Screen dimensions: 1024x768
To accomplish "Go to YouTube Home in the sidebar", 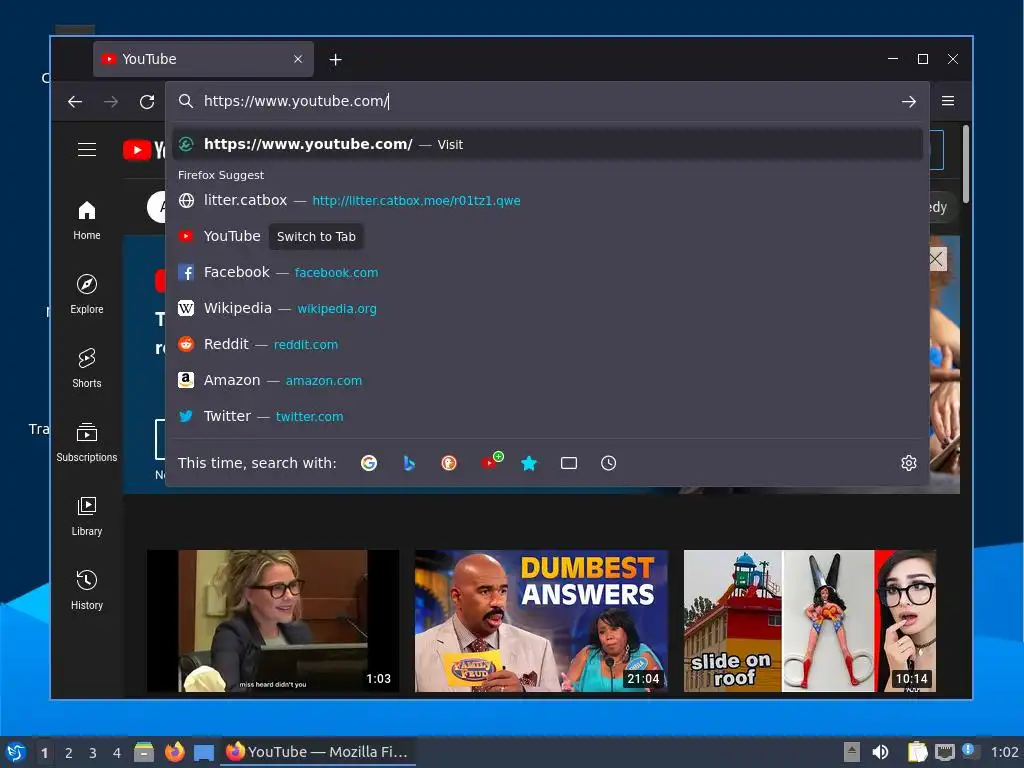I will click(x=87, y=221).
